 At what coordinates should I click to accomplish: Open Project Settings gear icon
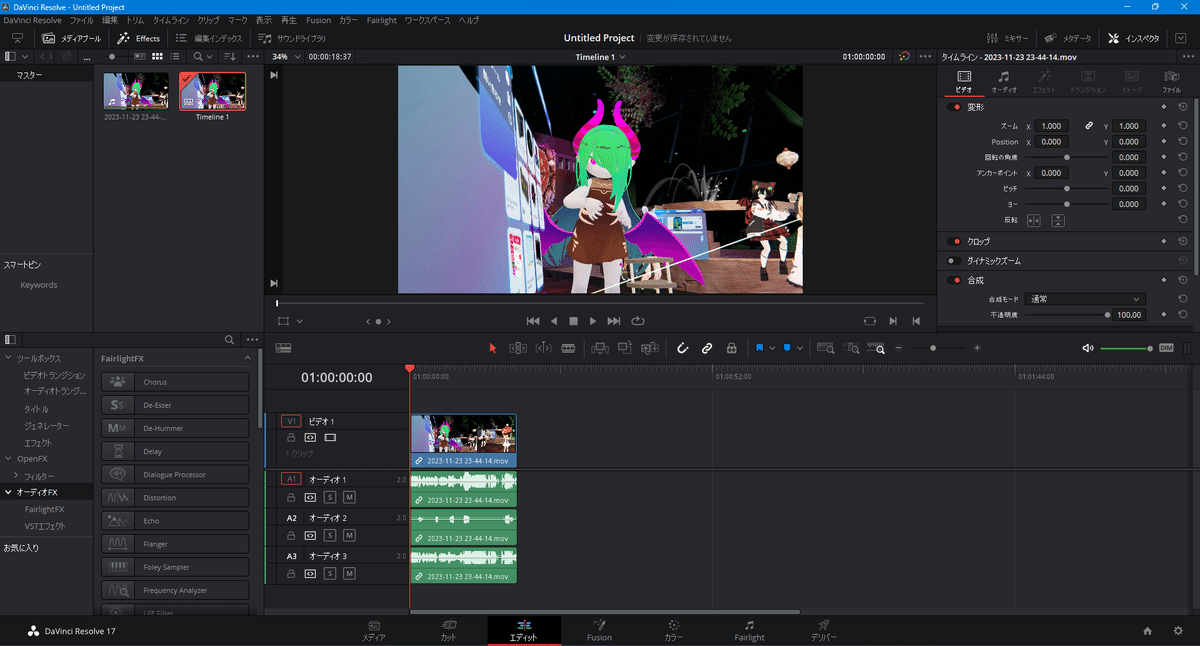point(1177,631)
